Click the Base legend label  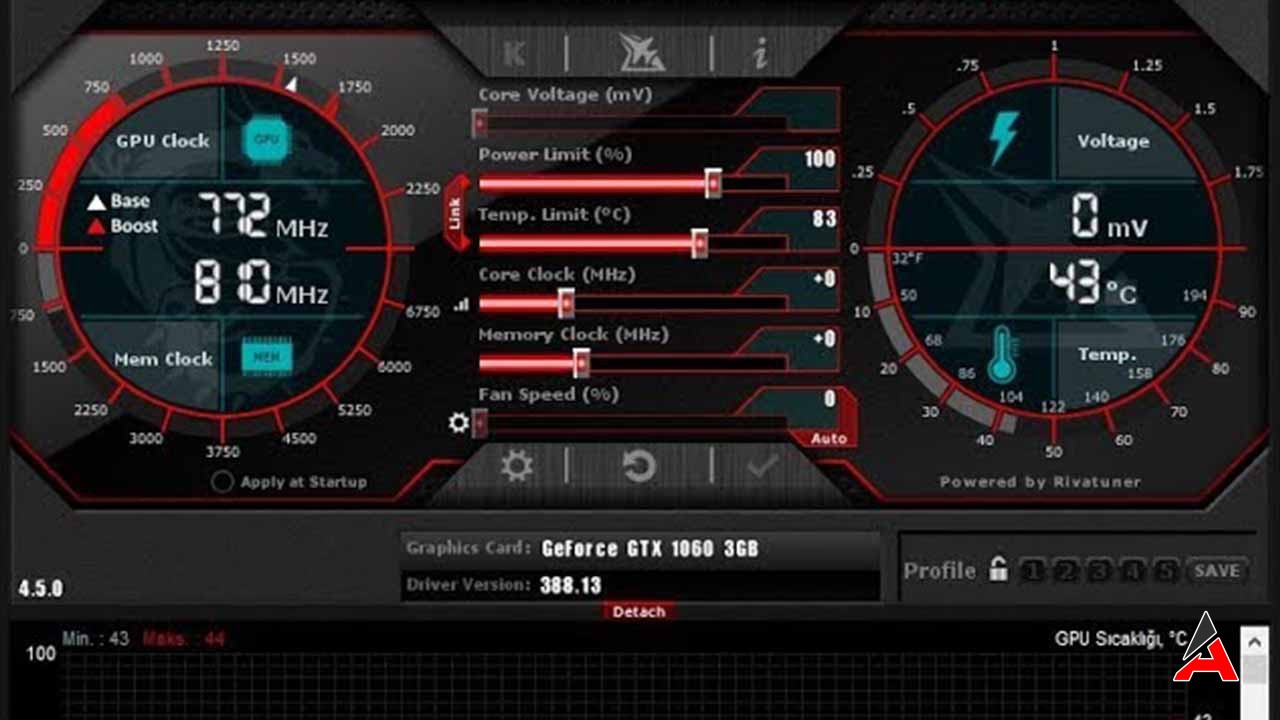click(130, 201)
